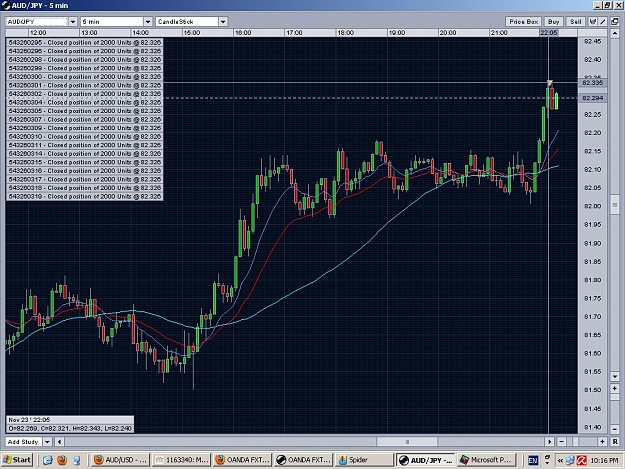Click the Price Box button
Image resolution: width=625 pixels, height=469 pixels.
(x=523, y=22)
